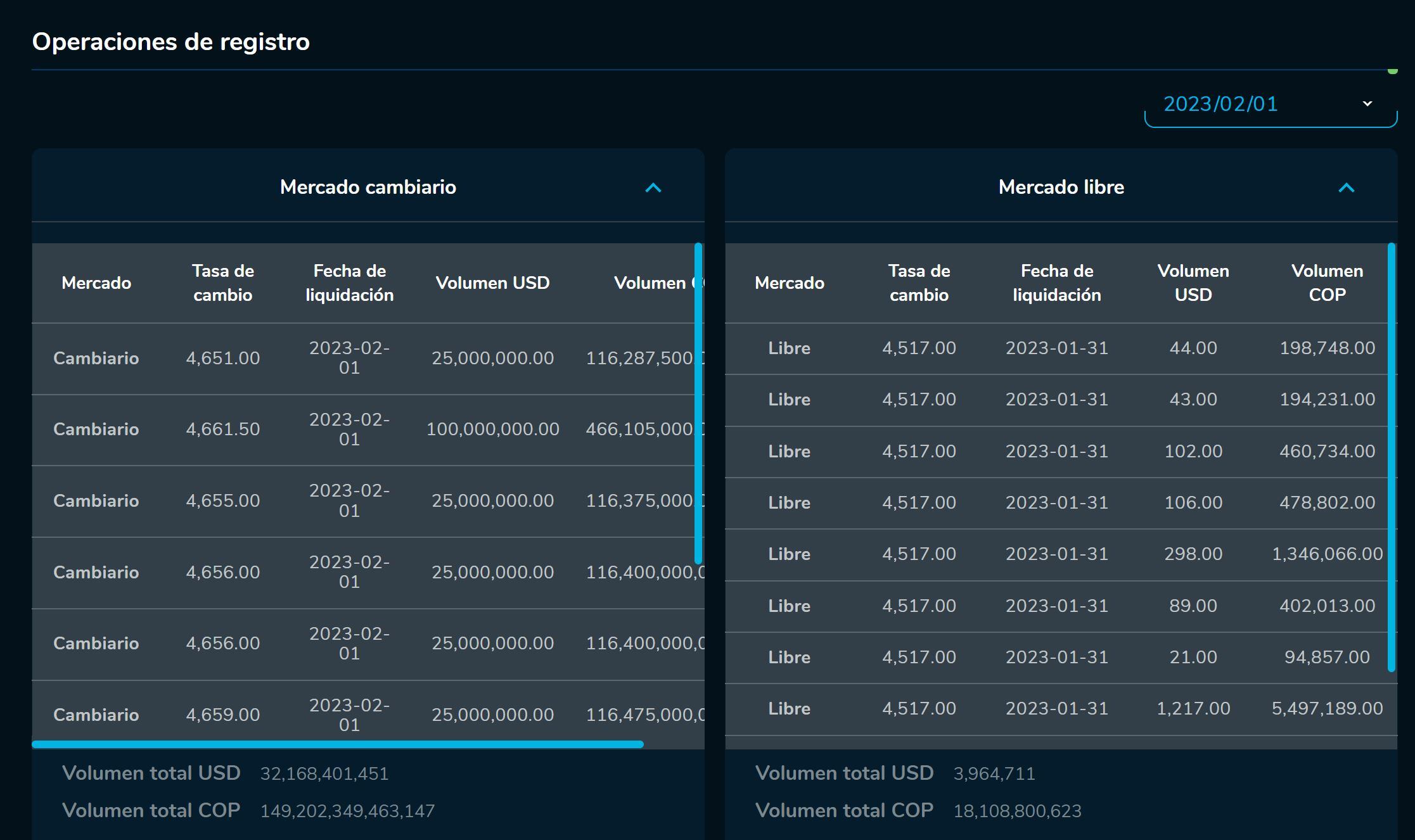Click Mercado cambiario horizontal scrollbar

click(338, 744)
